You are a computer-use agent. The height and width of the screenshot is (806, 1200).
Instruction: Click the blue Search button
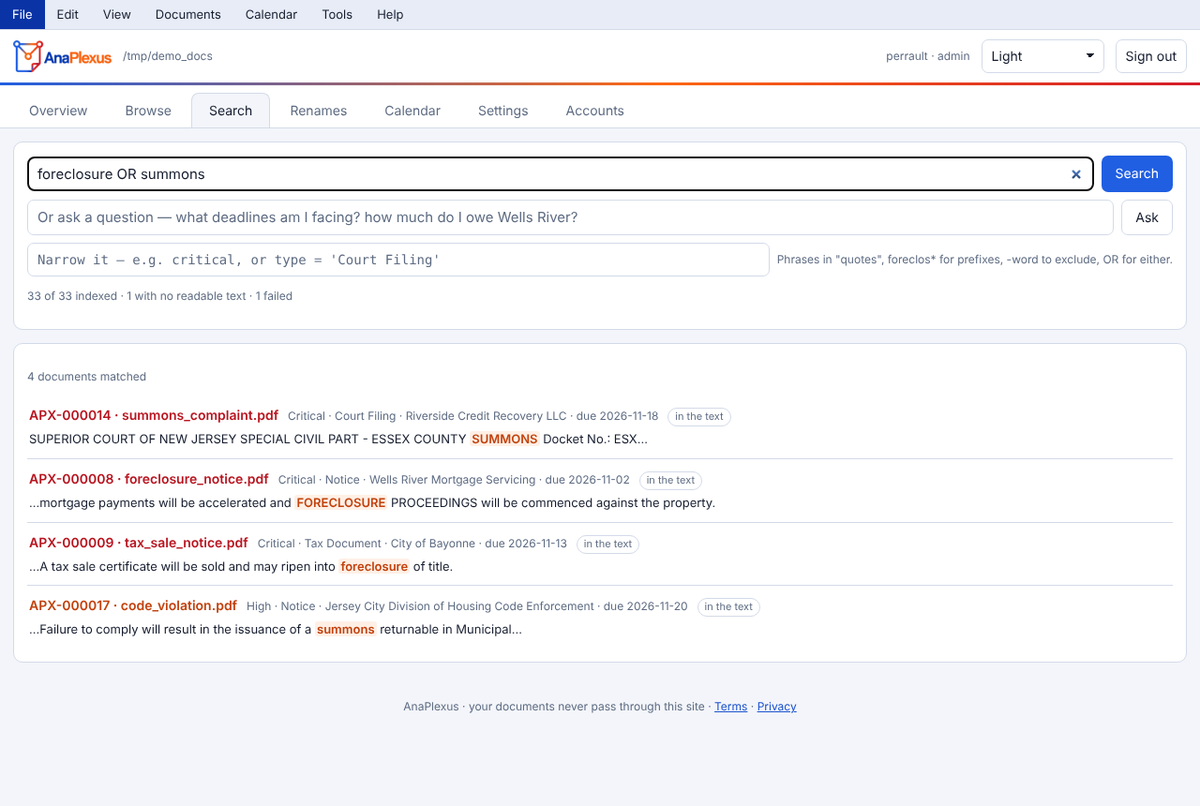click(x=1137, y=174)
